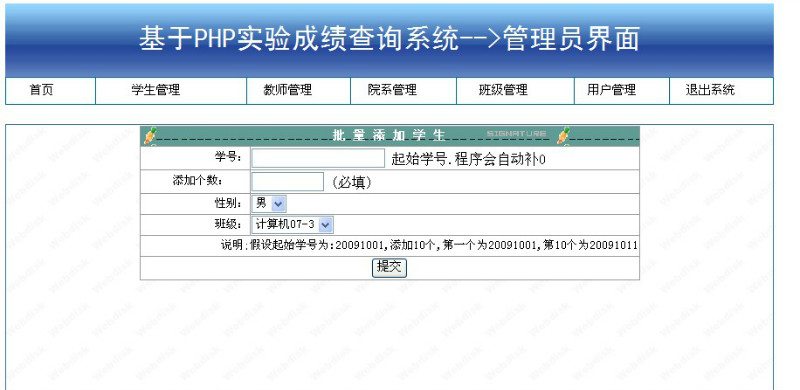Open 用户管理 in navigation bar
800x390 pixels.
(x=611, y=90)
